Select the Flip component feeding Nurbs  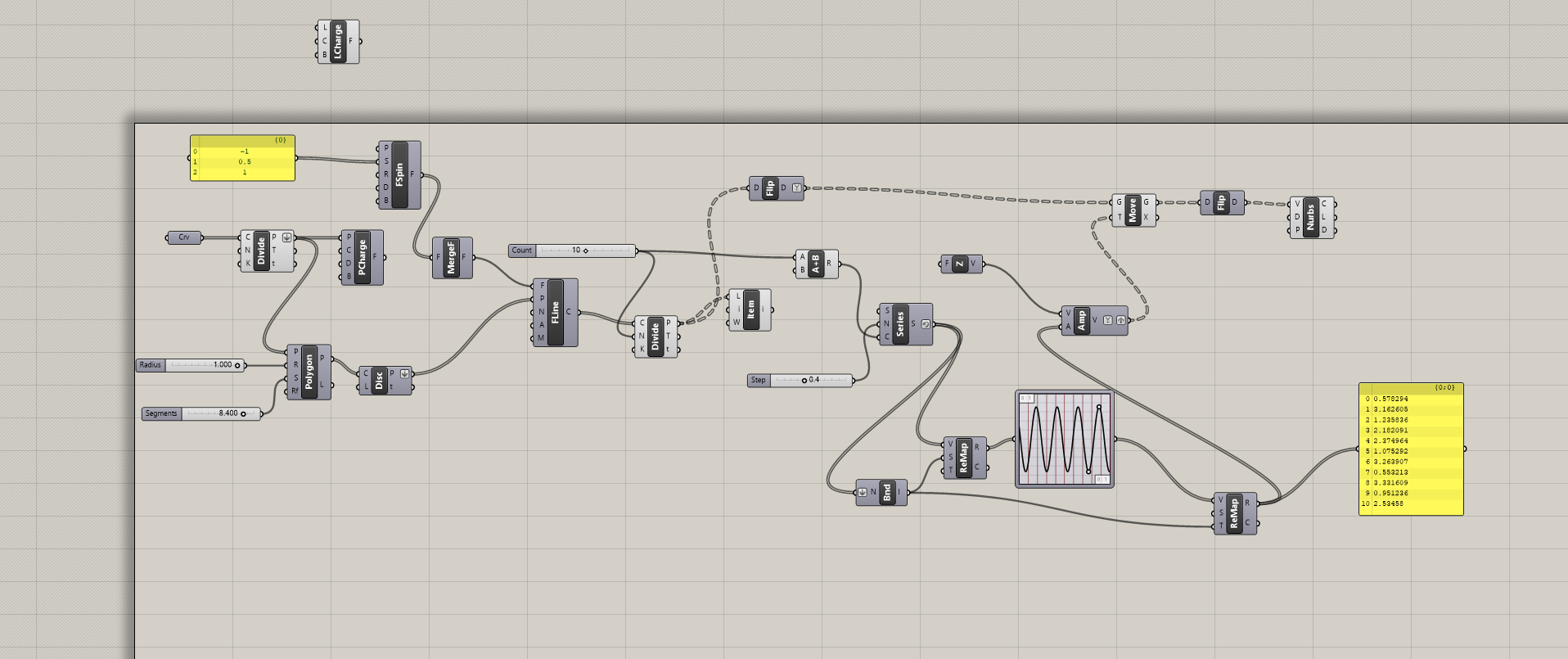pos(1221,202)
